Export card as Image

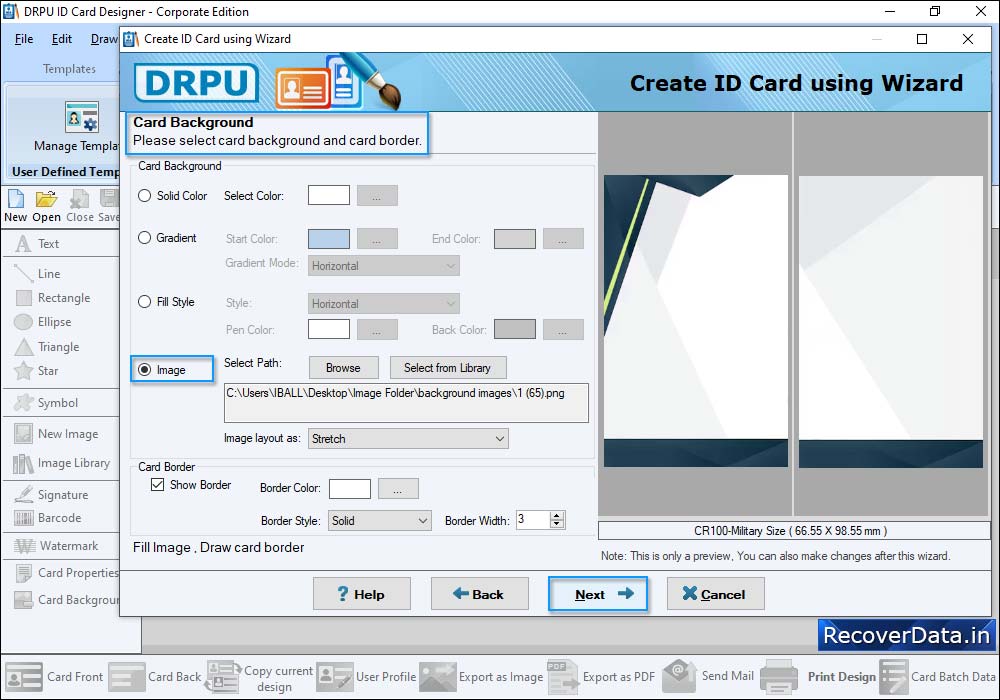[482, 676]
